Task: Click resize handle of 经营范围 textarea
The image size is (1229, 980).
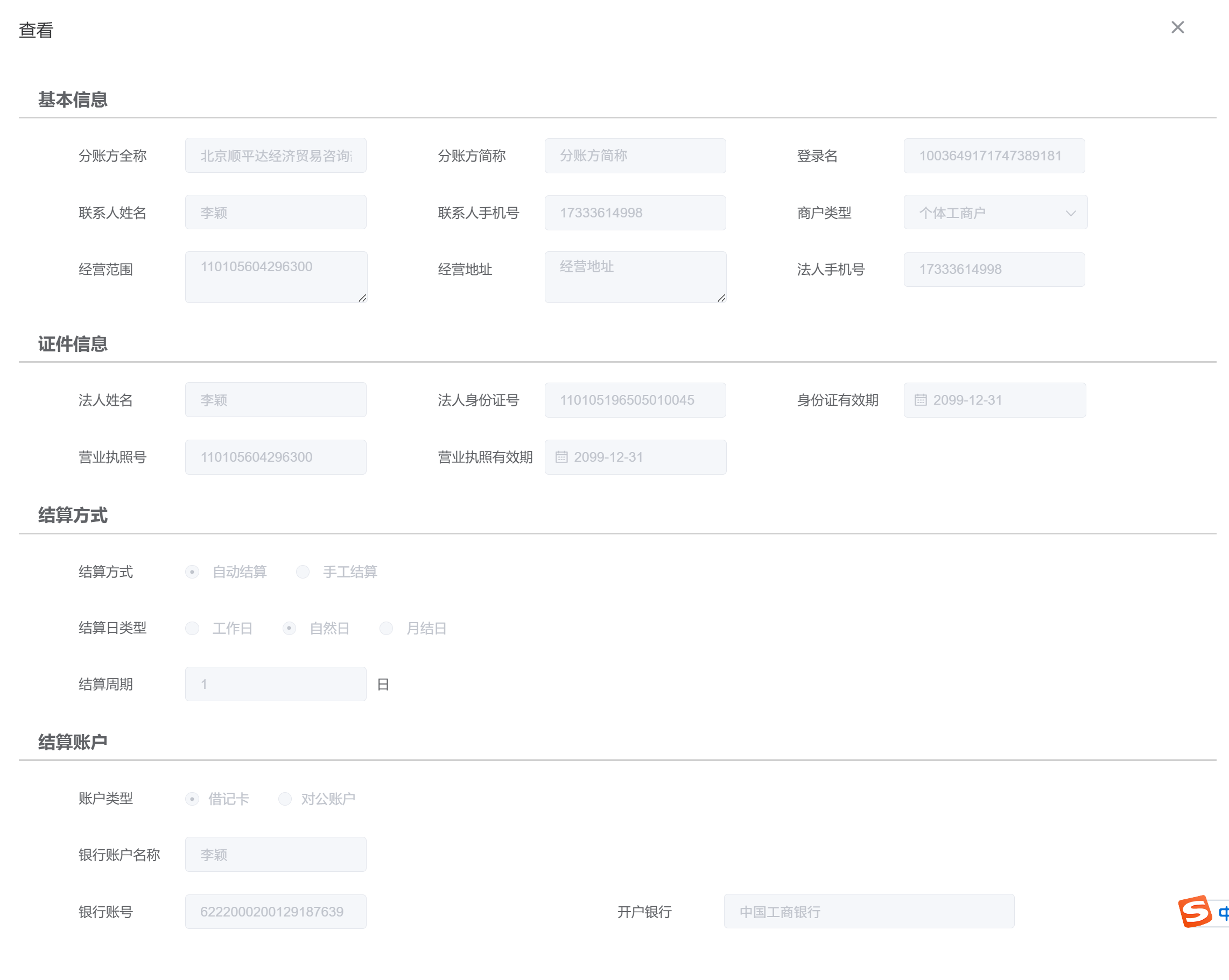Action: [x=362, y=298]
